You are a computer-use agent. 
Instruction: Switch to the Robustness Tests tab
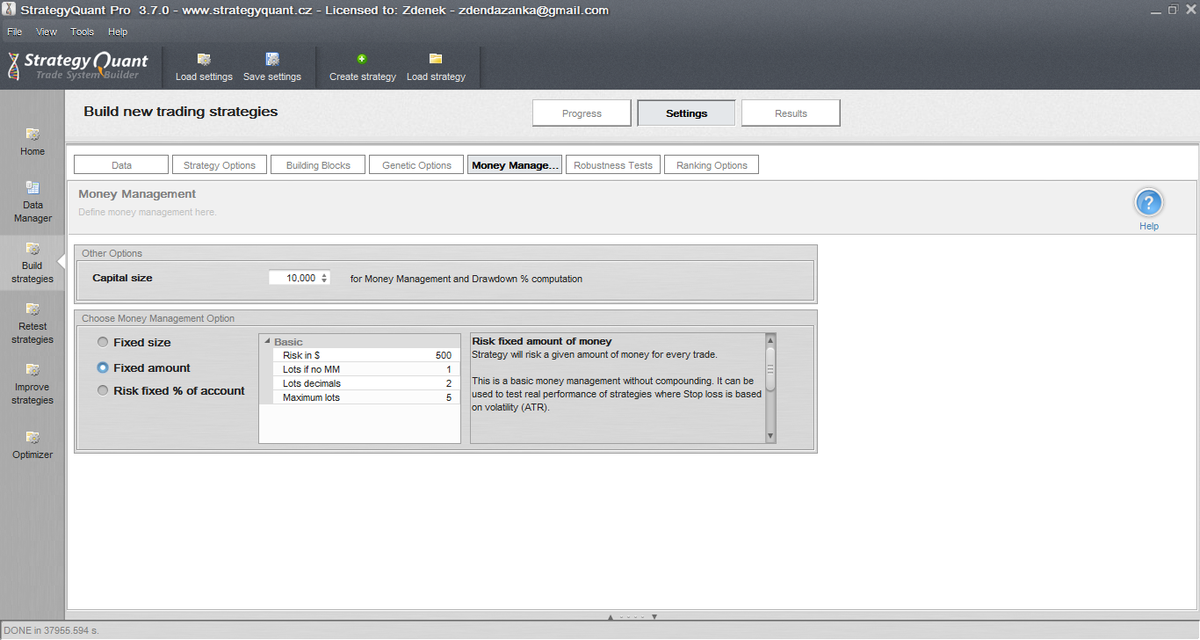click(x=613, y=165)
